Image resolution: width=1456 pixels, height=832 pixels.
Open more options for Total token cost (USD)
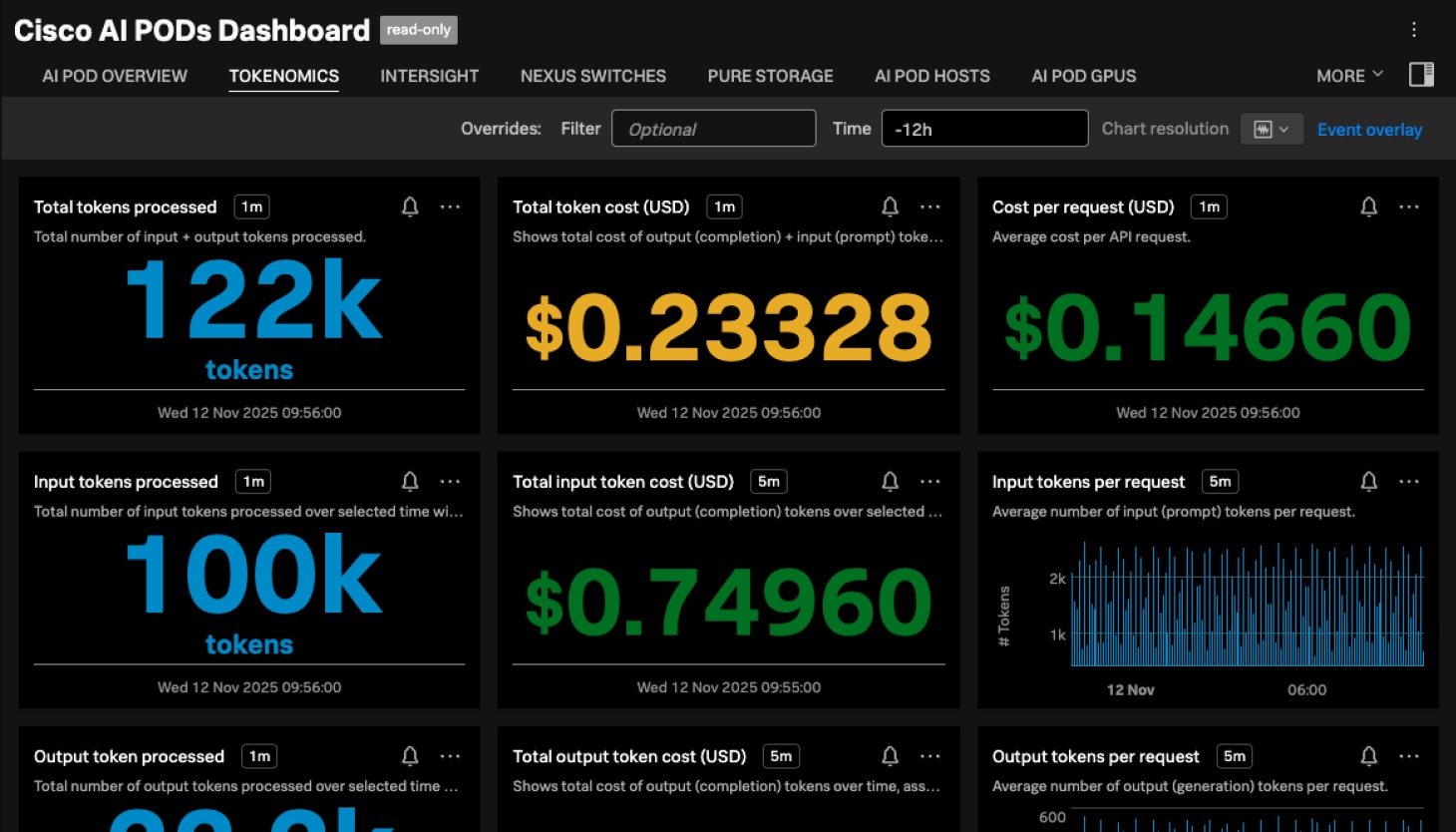tap(930, 207)
